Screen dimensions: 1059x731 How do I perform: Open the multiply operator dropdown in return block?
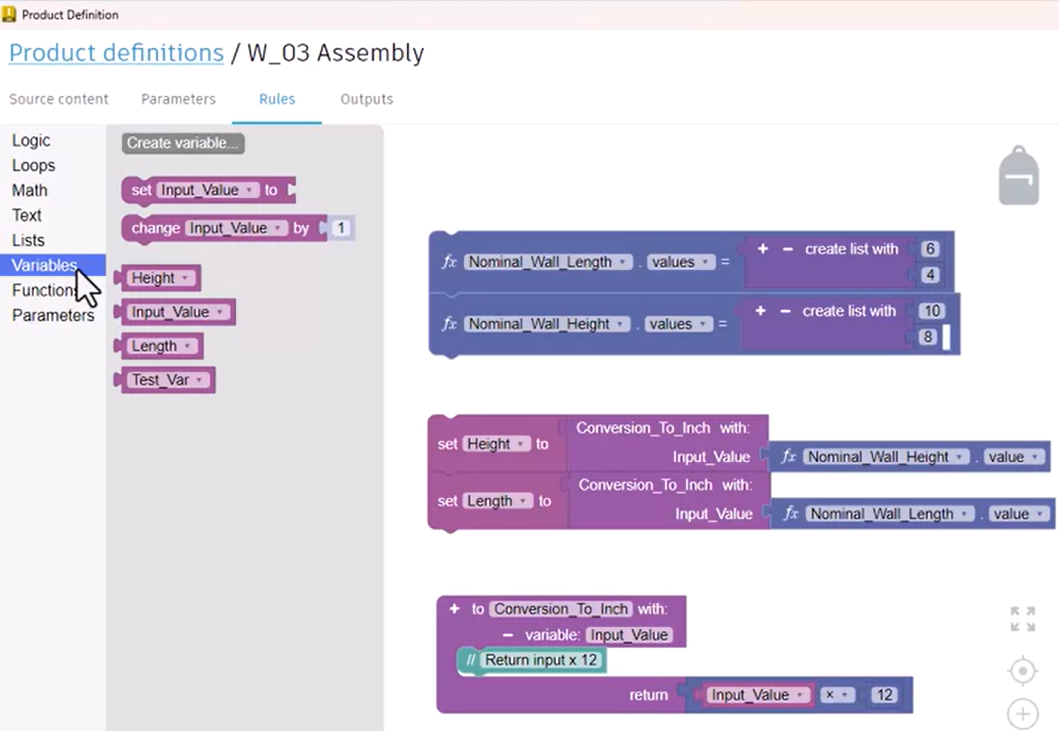pos(837,695)
